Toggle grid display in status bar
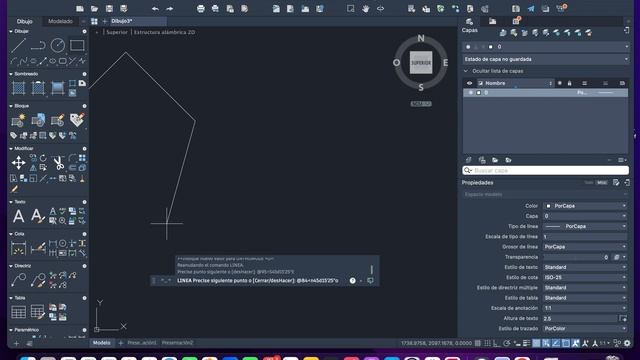This screenshot has width=640, height=360. (478, 343)
